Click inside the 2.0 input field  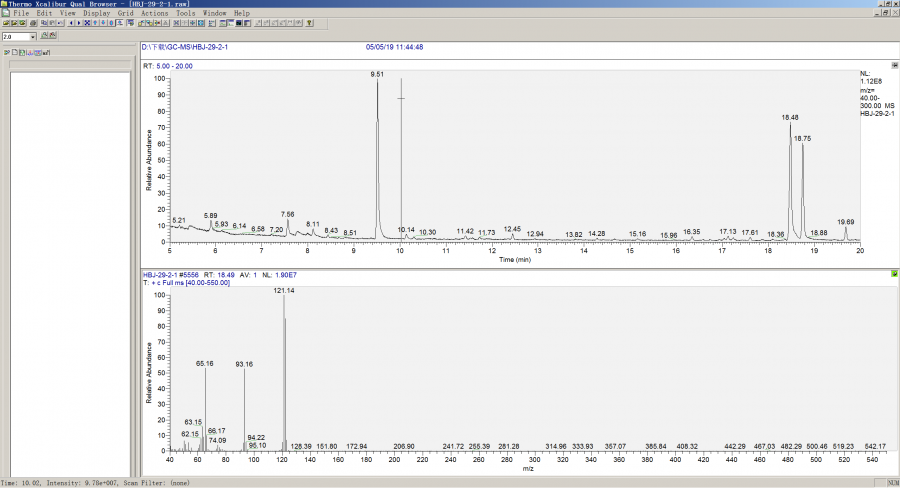[x=15, y=36]
